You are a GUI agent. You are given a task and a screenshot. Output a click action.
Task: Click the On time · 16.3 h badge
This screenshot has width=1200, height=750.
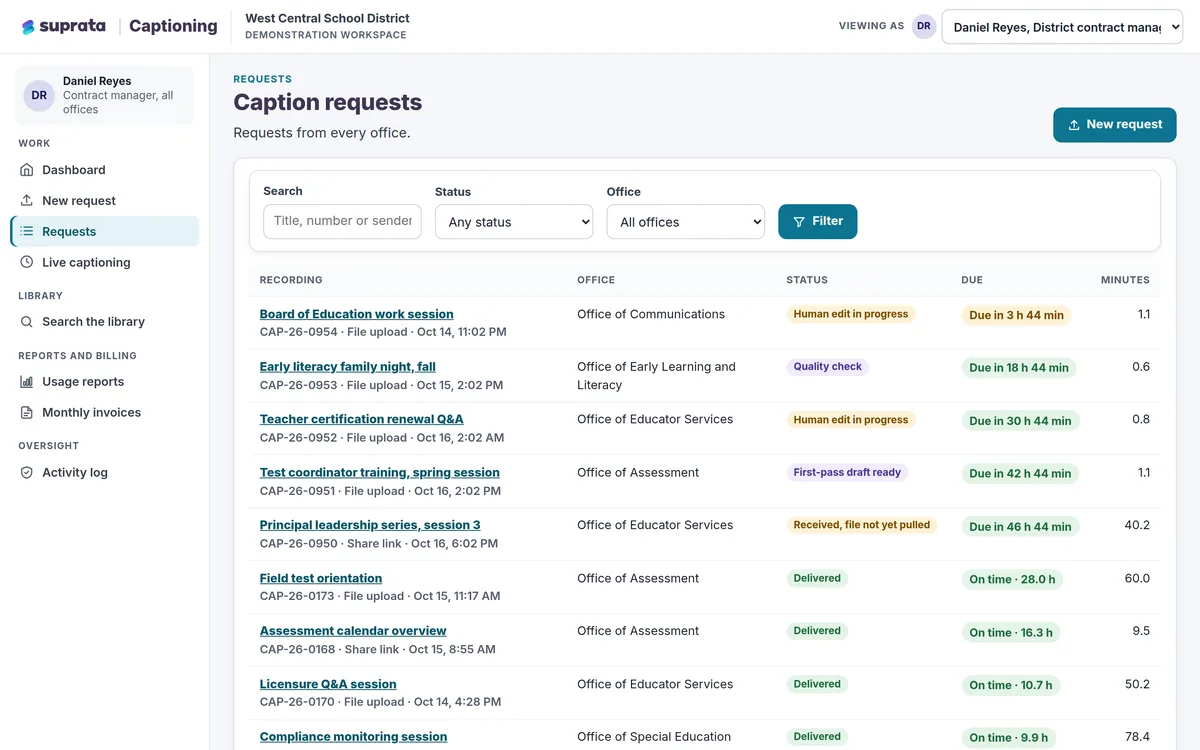(1011, 633)
